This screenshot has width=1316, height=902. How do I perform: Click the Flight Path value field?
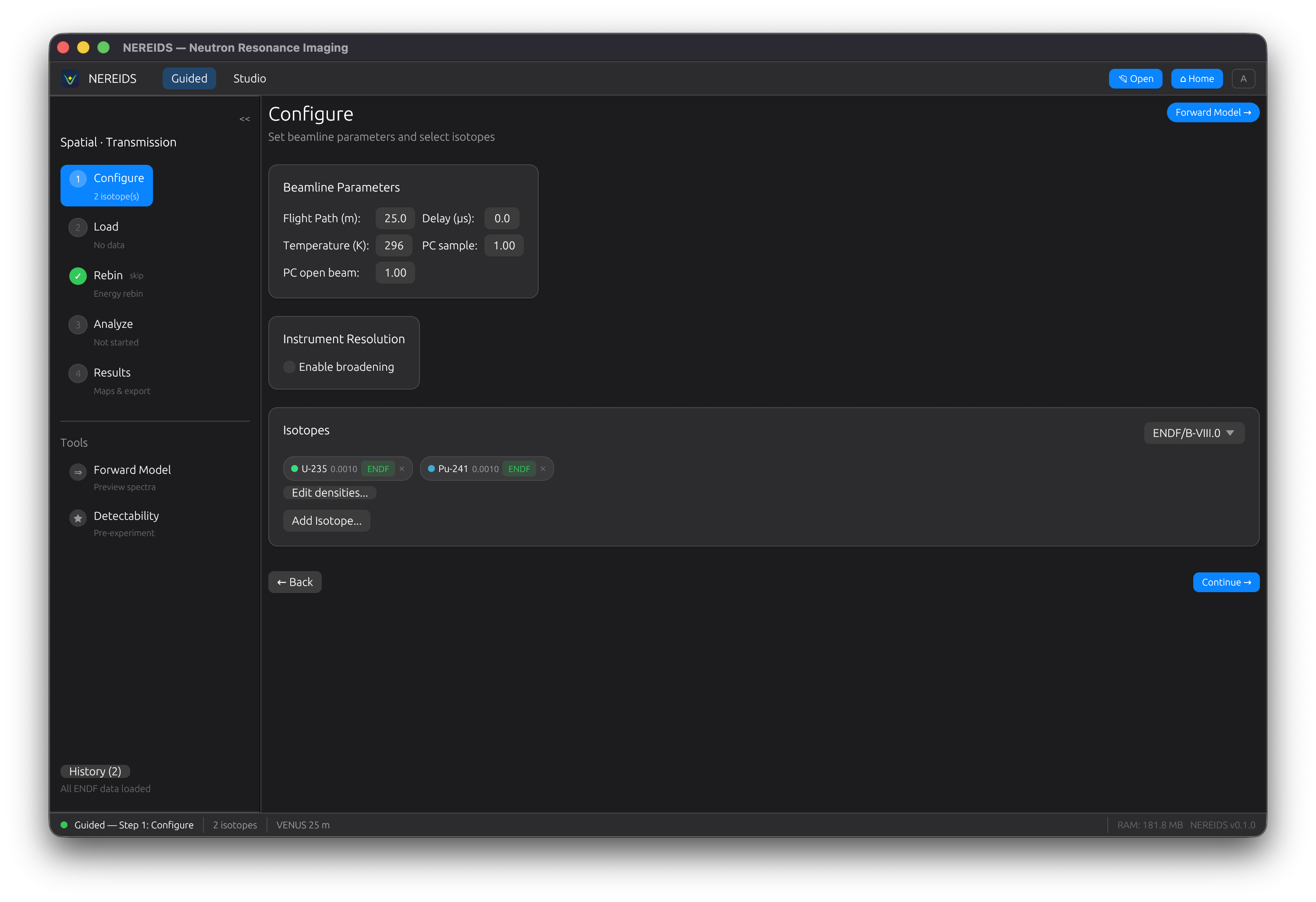click(395, 218)
